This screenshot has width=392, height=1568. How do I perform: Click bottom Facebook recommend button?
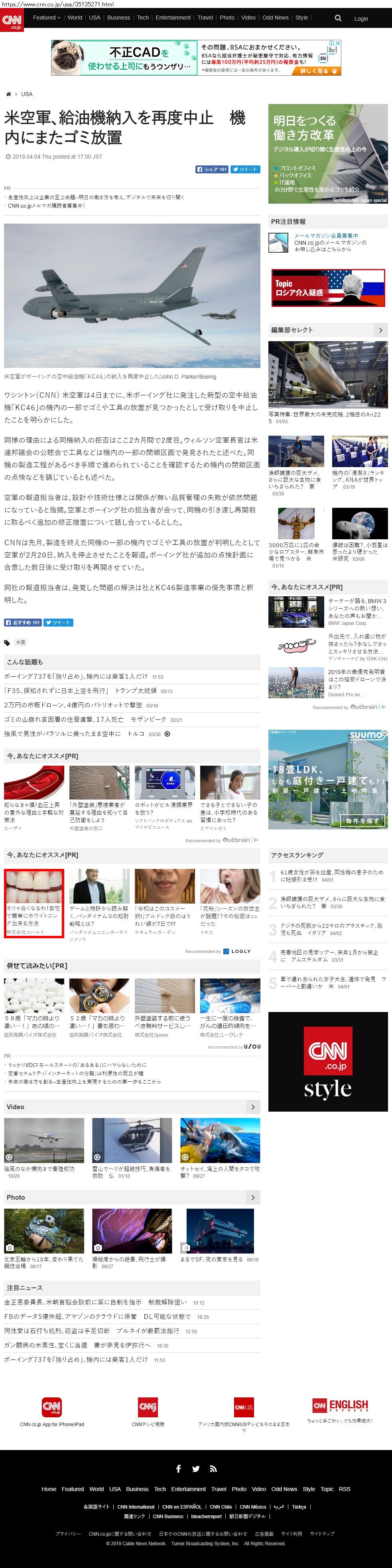point(22,623)
